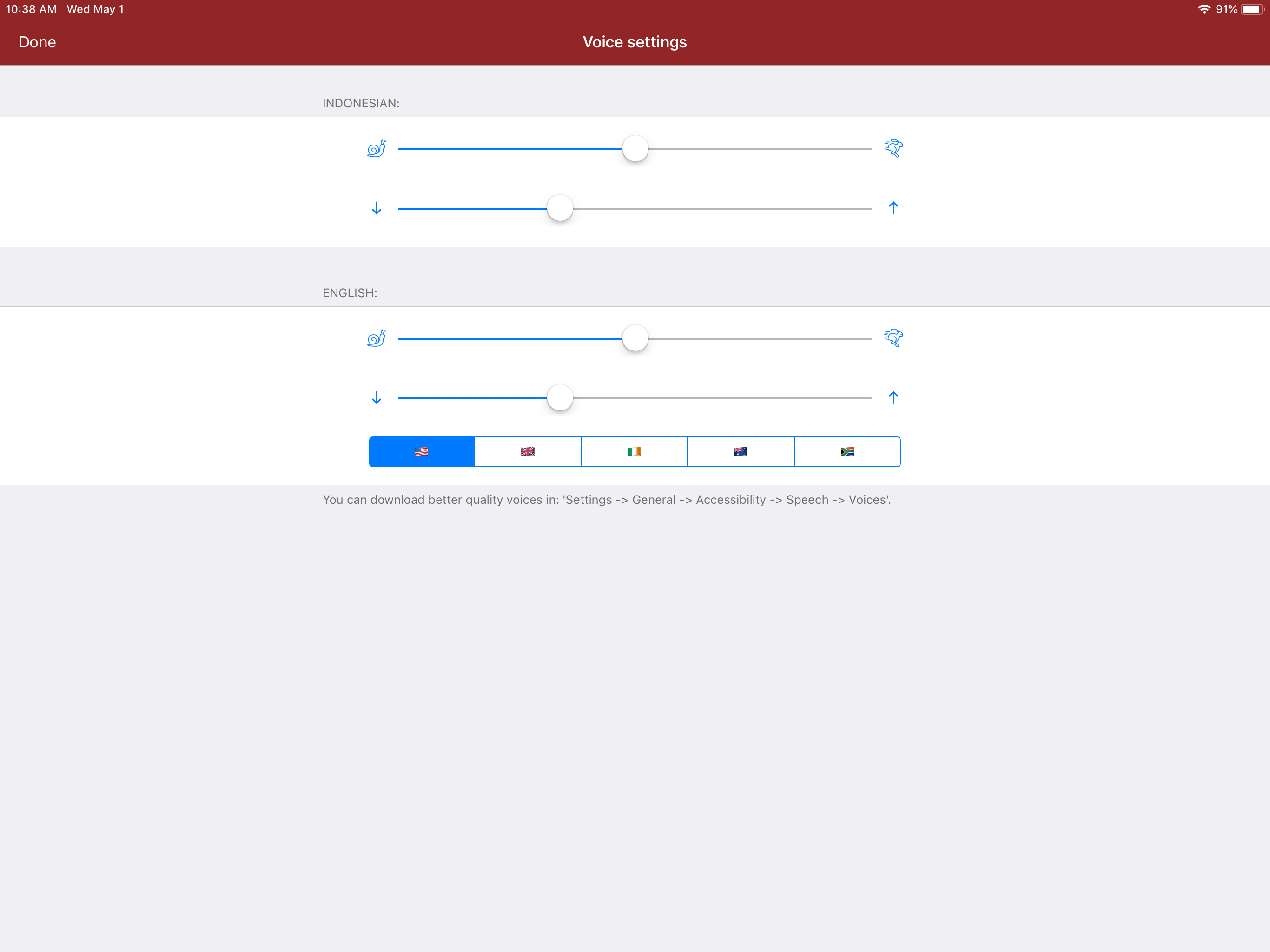Switch to the Australian flag voice
The width and height of the screenshot is (1270, 952).
[x=741, y=452]
